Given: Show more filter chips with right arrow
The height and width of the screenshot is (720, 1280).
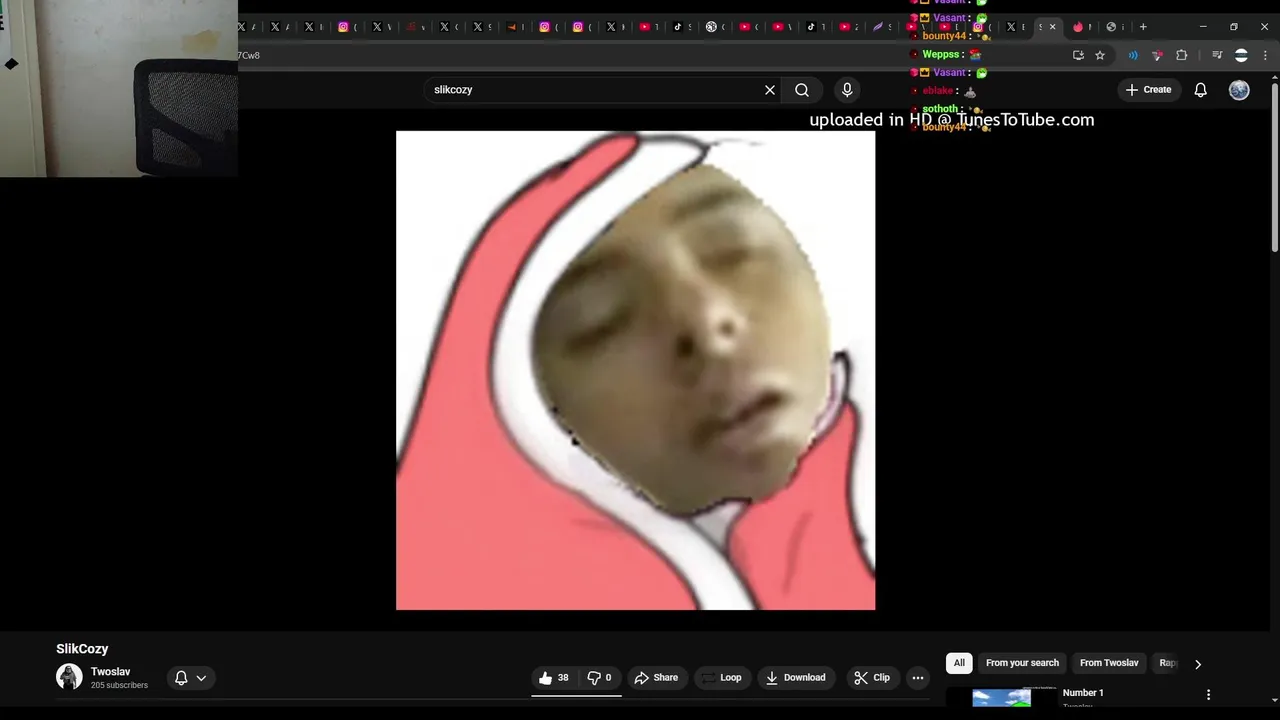Looking at the screenshot, I should (1197, 664).
